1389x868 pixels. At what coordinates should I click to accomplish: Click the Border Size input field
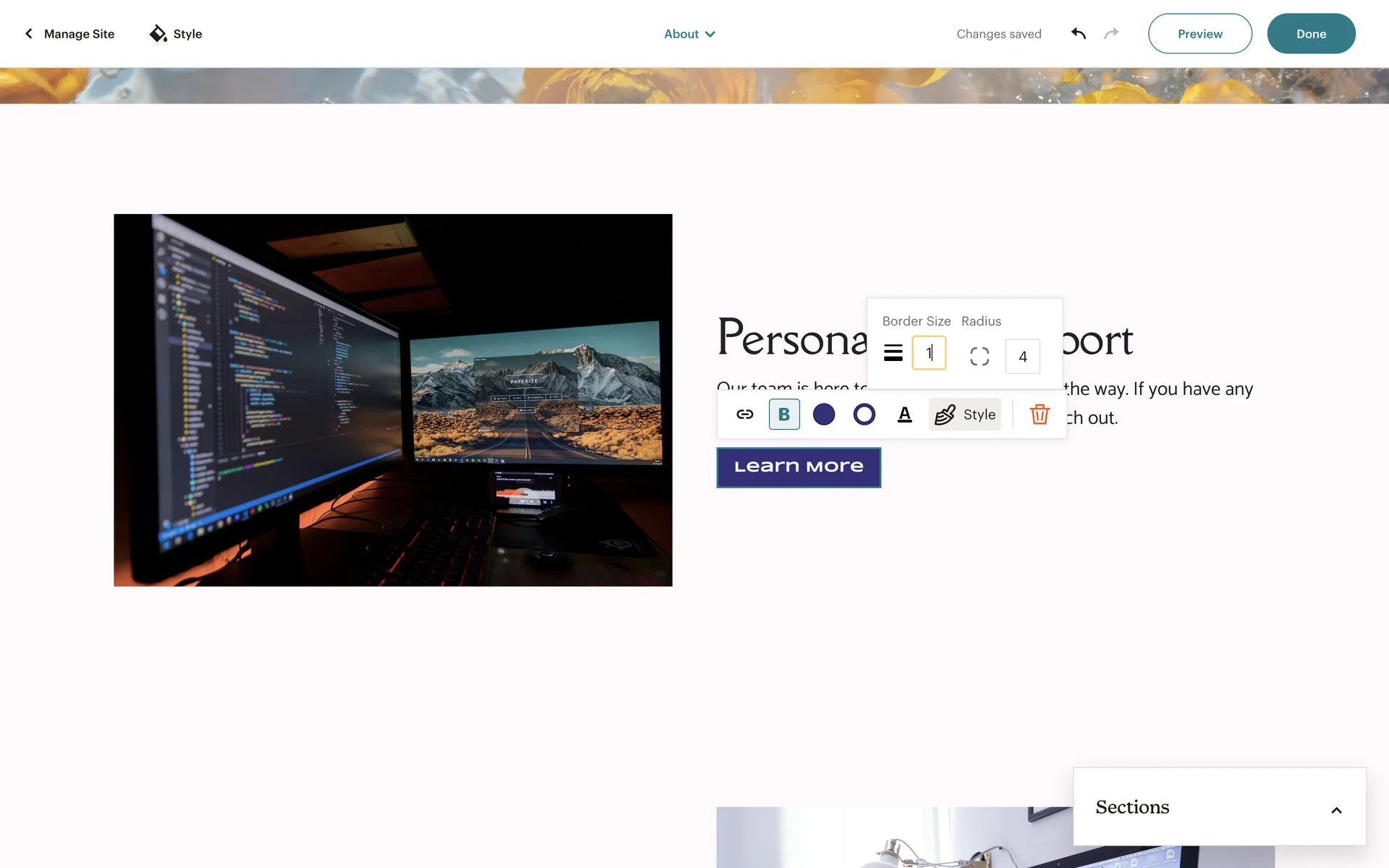tap(929, 353)
